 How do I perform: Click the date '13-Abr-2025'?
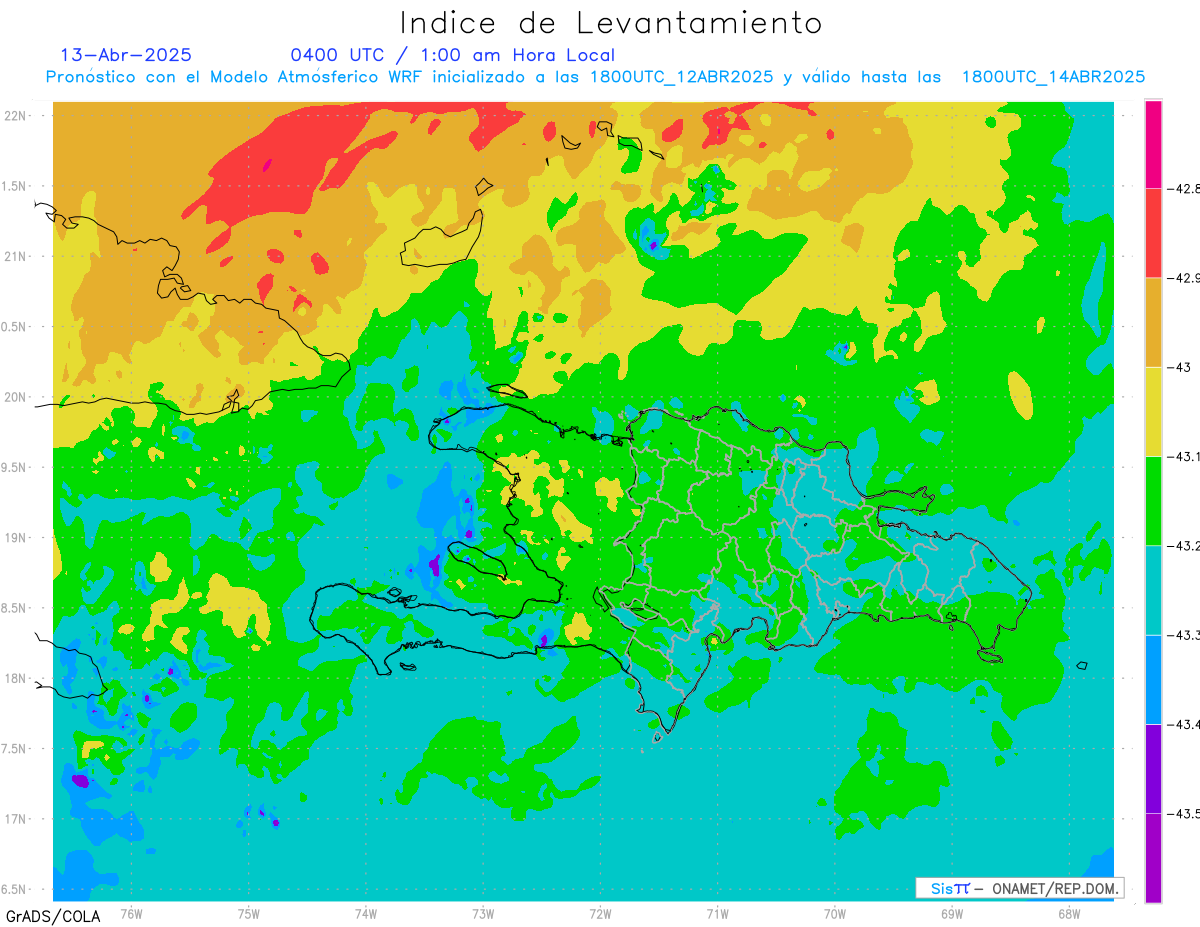[x=126, y=55]
